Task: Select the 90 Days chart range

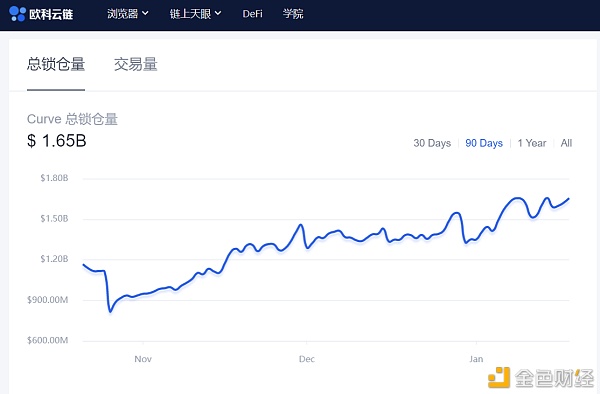Action: click(484, 143)
